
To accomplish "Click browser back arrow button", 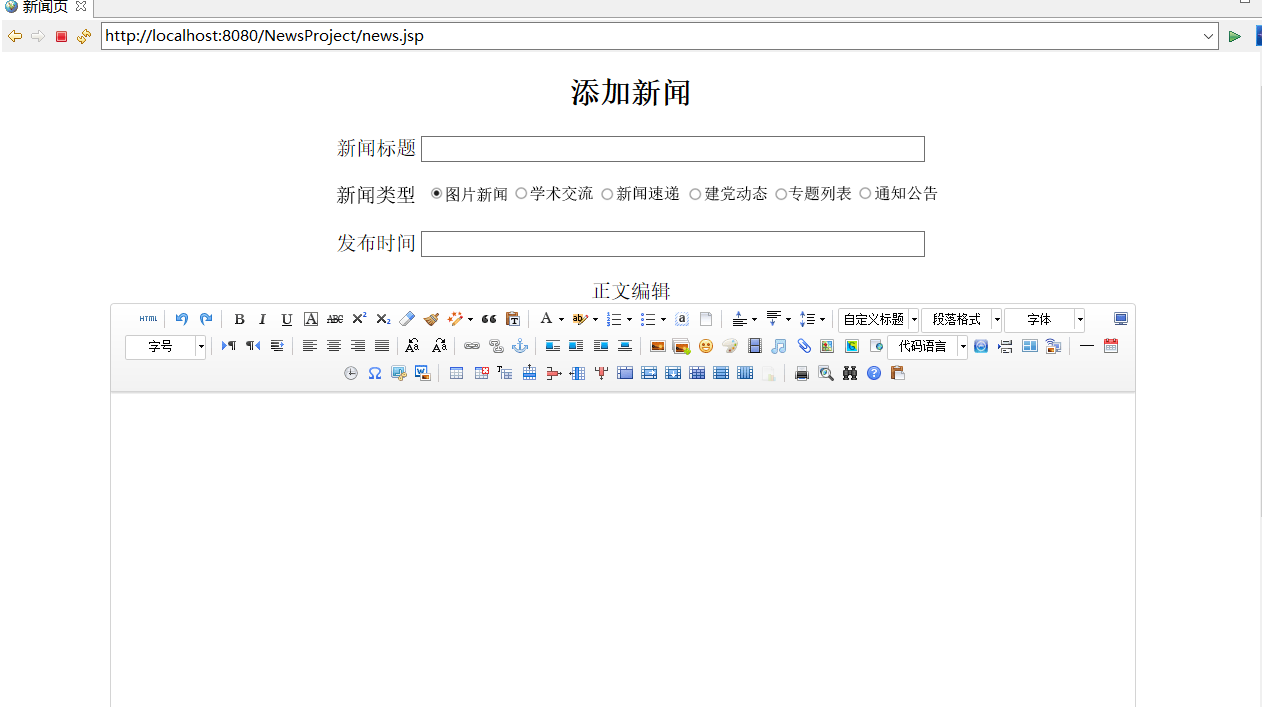I will pyautogui.click(x=14, y=36).
